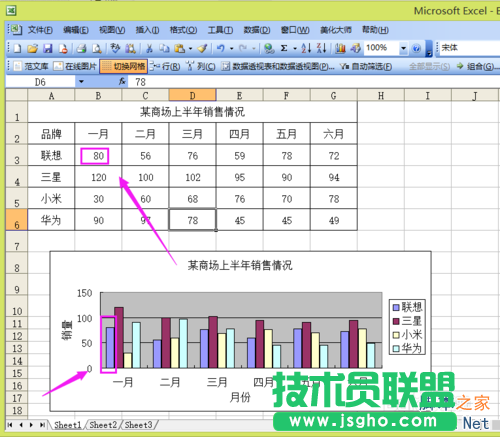Open the AutoSum functions dropdown arrow
Viewport: 500px width, 437px height.
coord(295,49)
